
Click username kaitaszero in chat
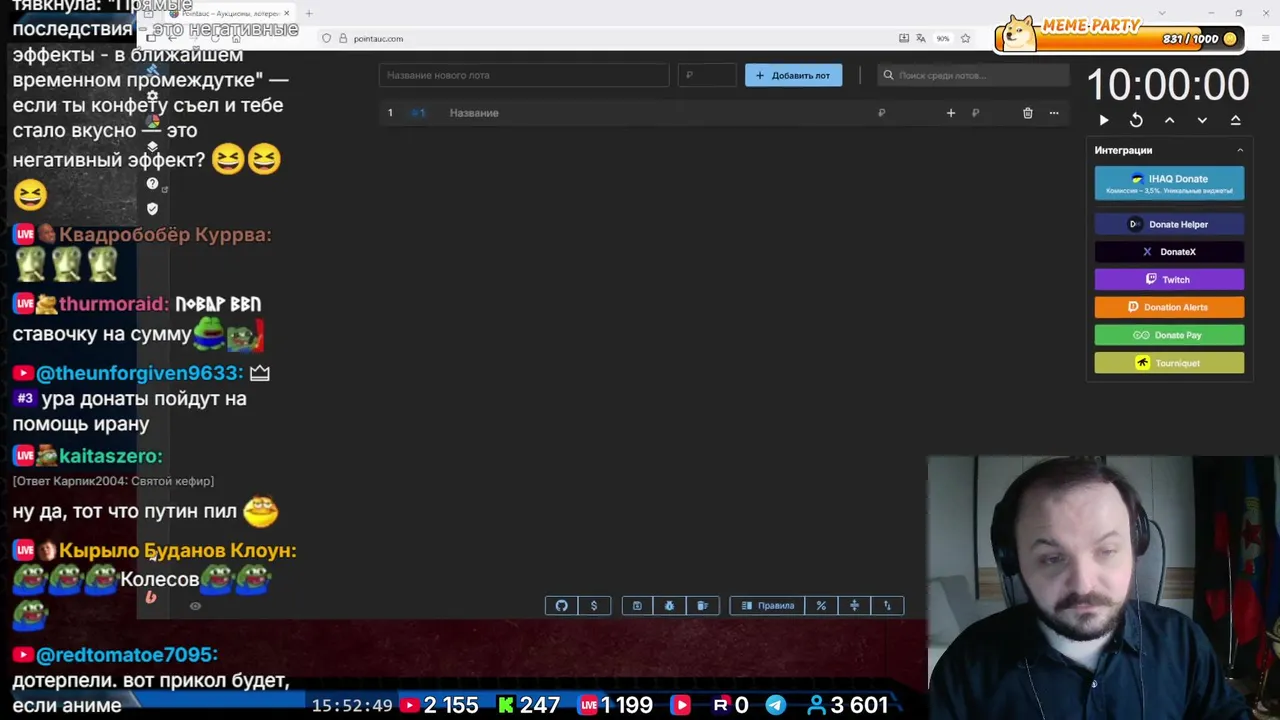pyautogui.click(x=110, y=456)
